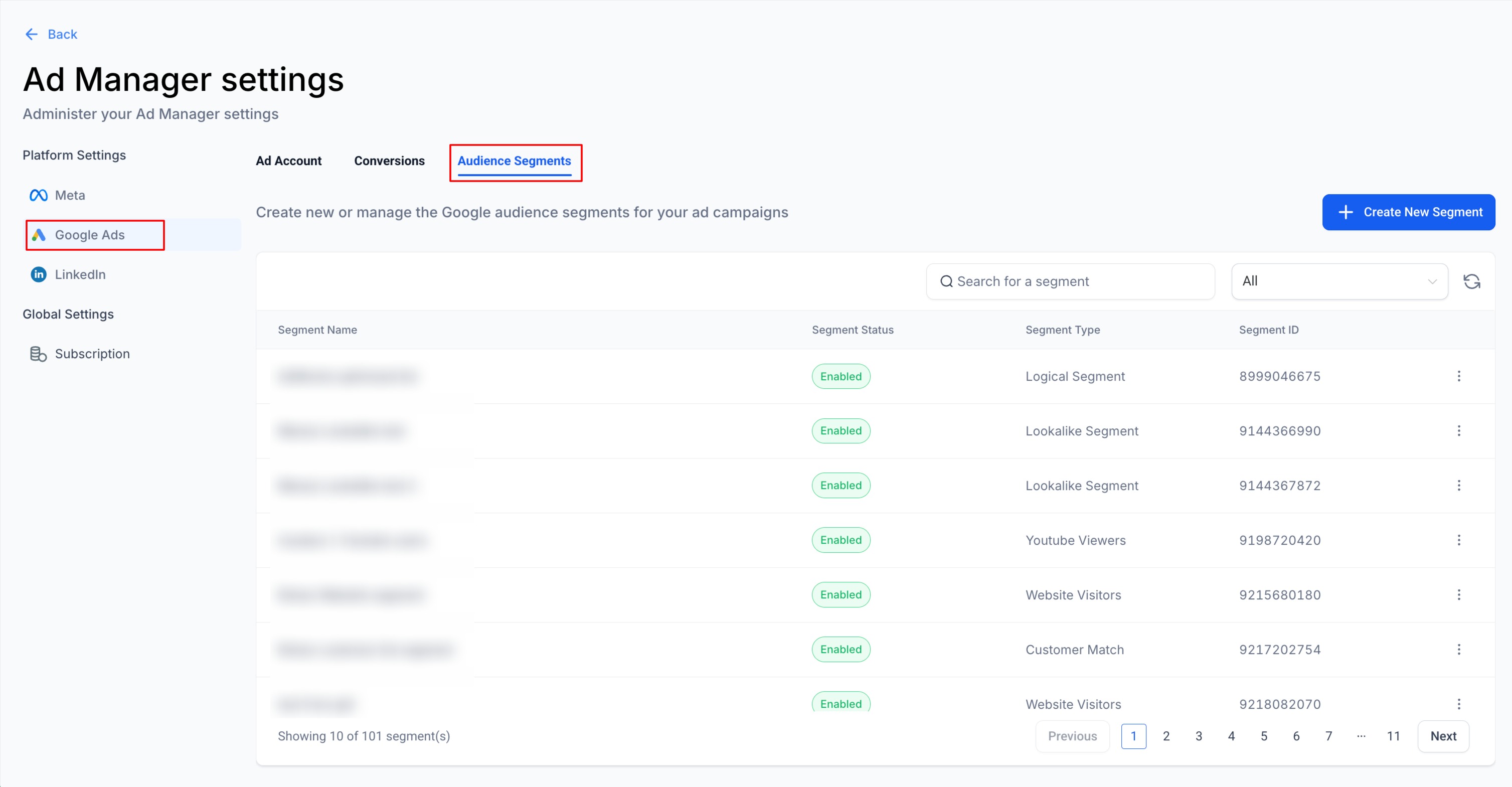Open options menu for segment 8999046675
The height and width of the screenshot is (787, 1512).
pos(1458,376)
